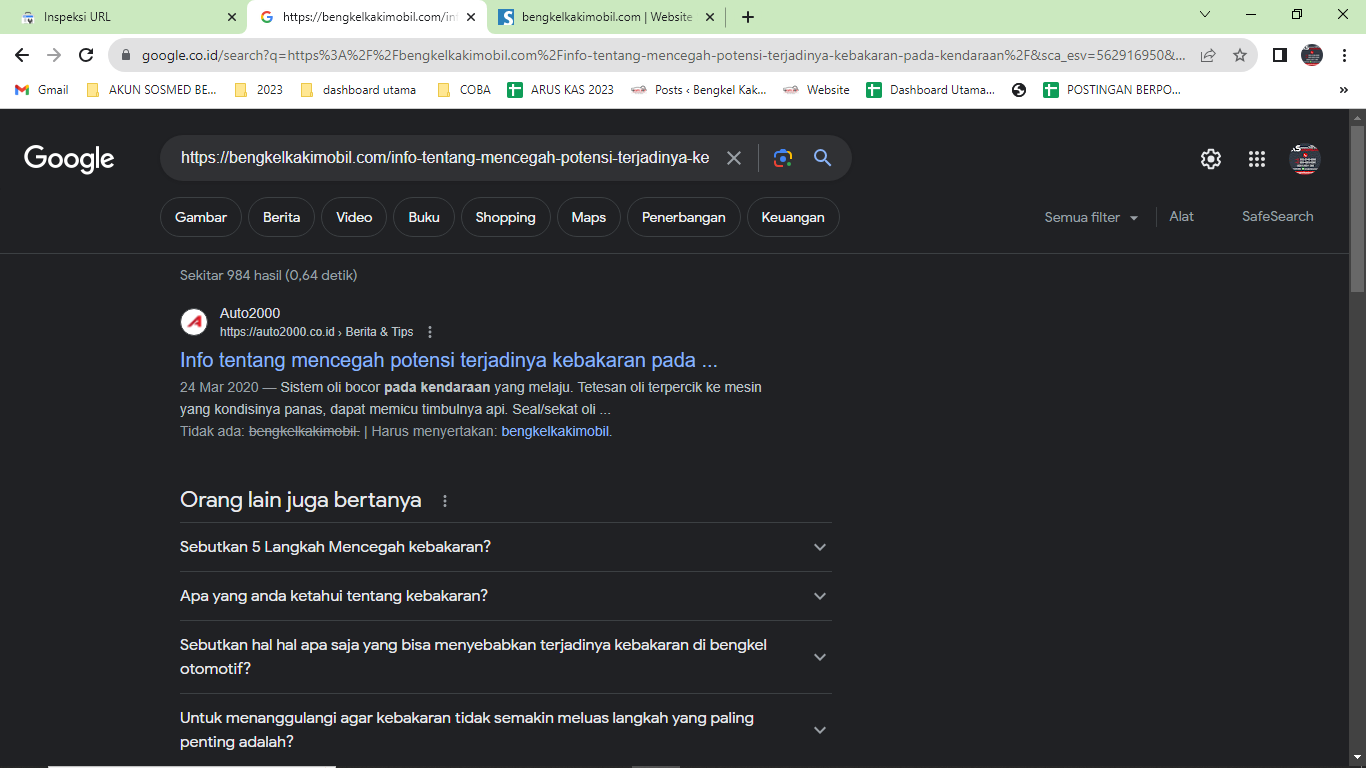The width and height of the screenshot is (1366, 768).
Task: Reload the current page
Action: [86, 55]
